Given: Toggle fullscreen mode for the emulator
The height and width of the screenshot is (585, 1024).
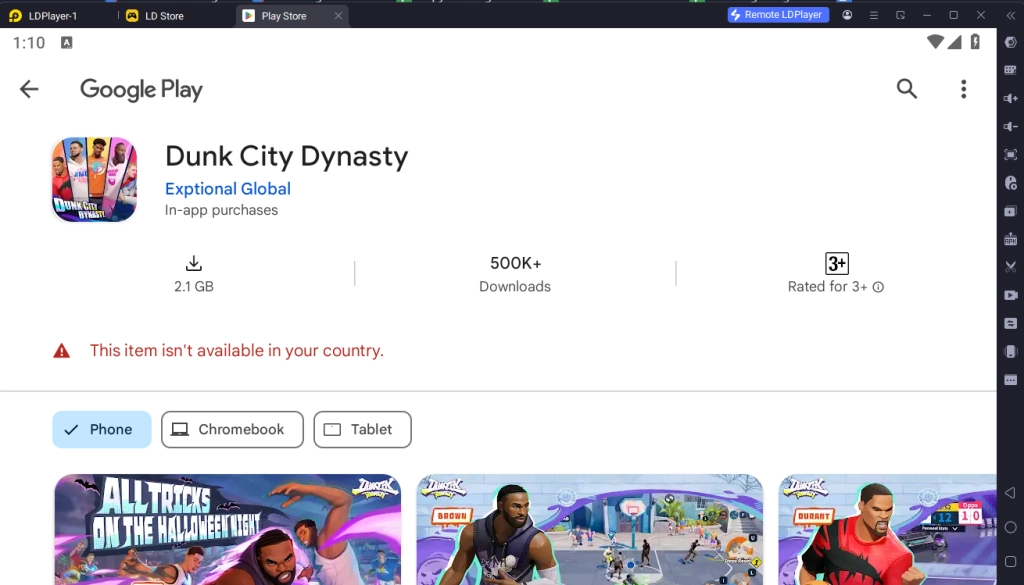Looking at the screenshot, I should tap(1010, 155).
